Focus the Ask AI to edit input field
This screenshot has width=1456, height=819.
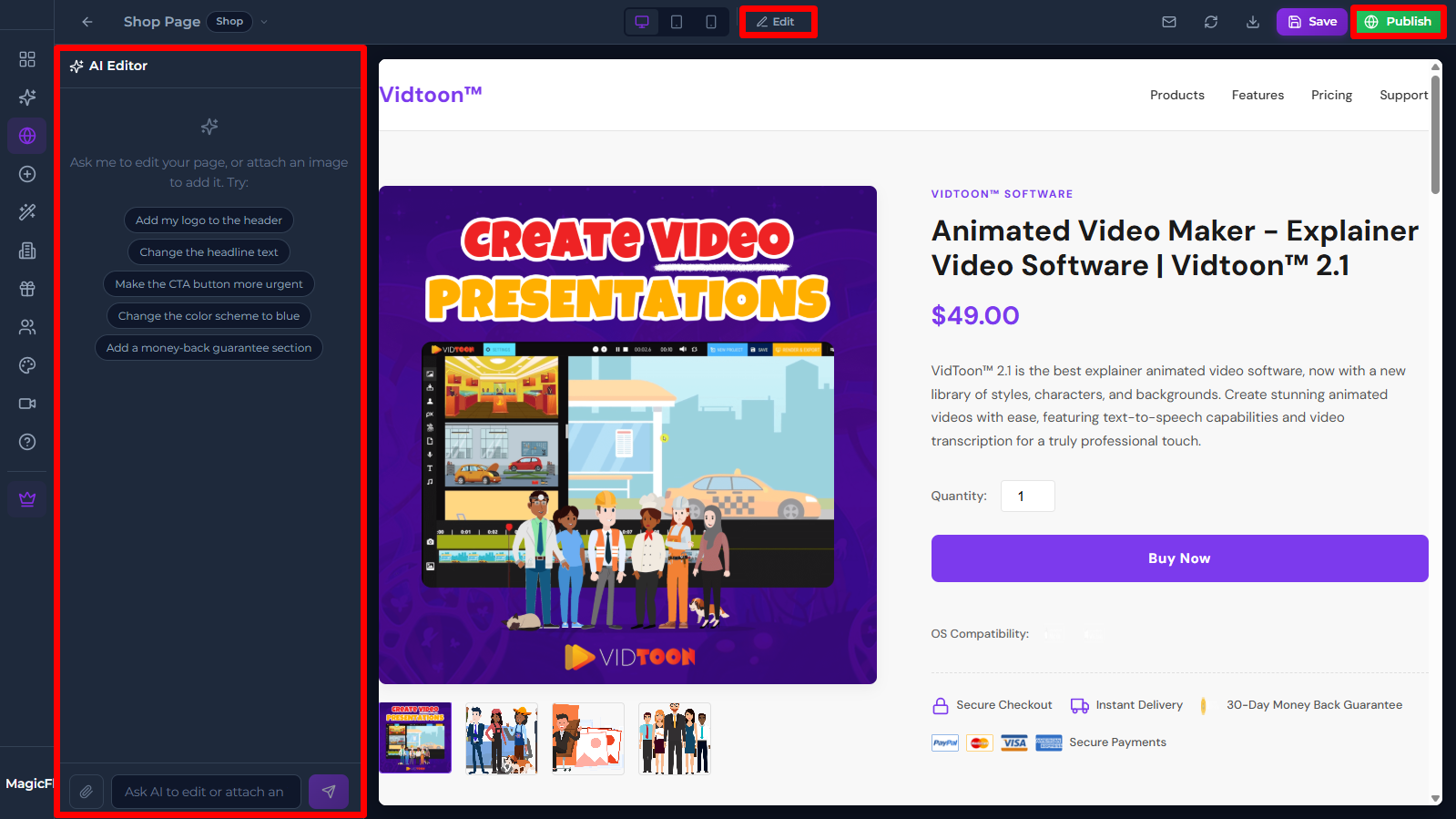pos(206,792)
